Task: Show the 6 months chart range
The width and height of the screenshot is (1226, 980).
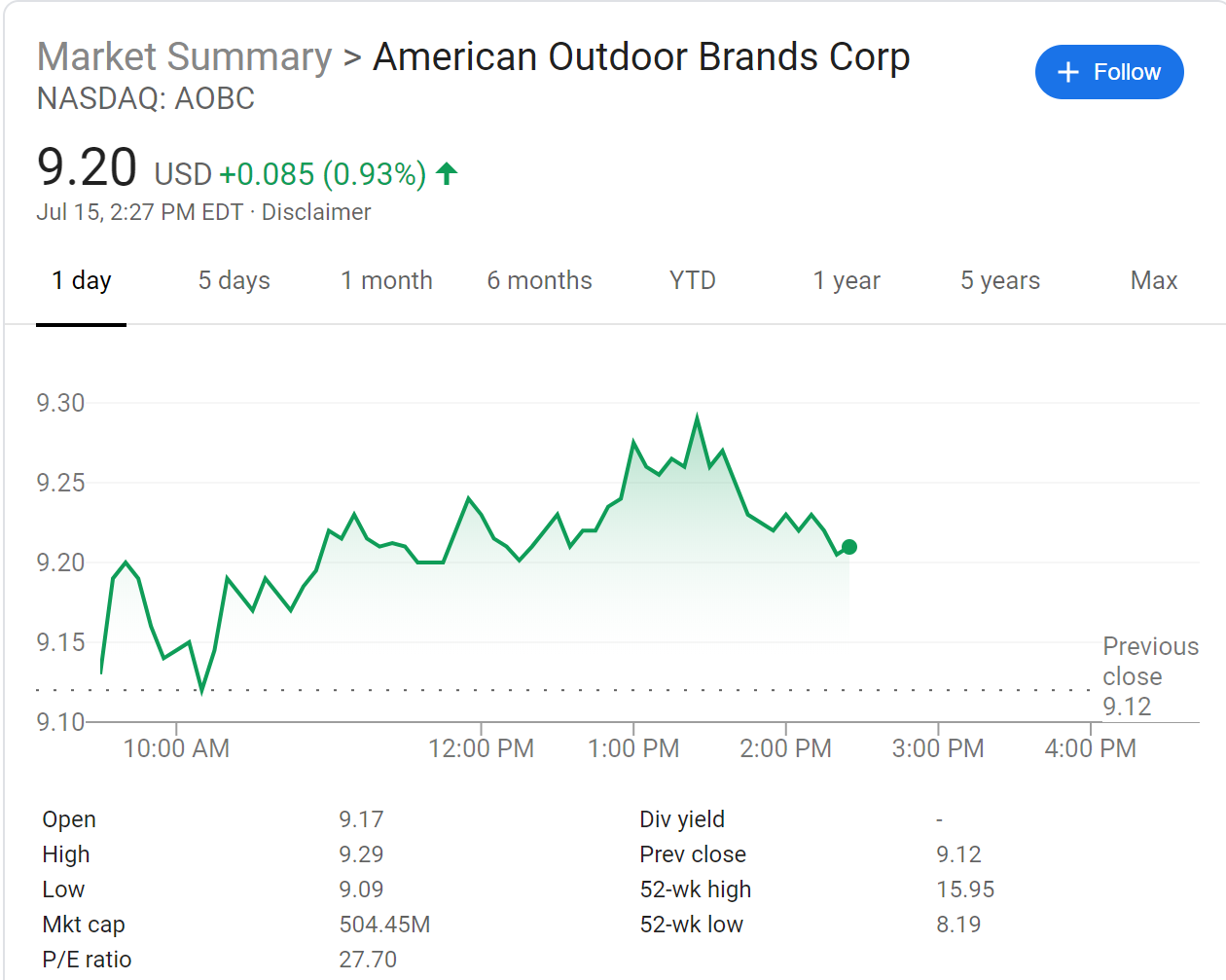Action: coord(539,281)
